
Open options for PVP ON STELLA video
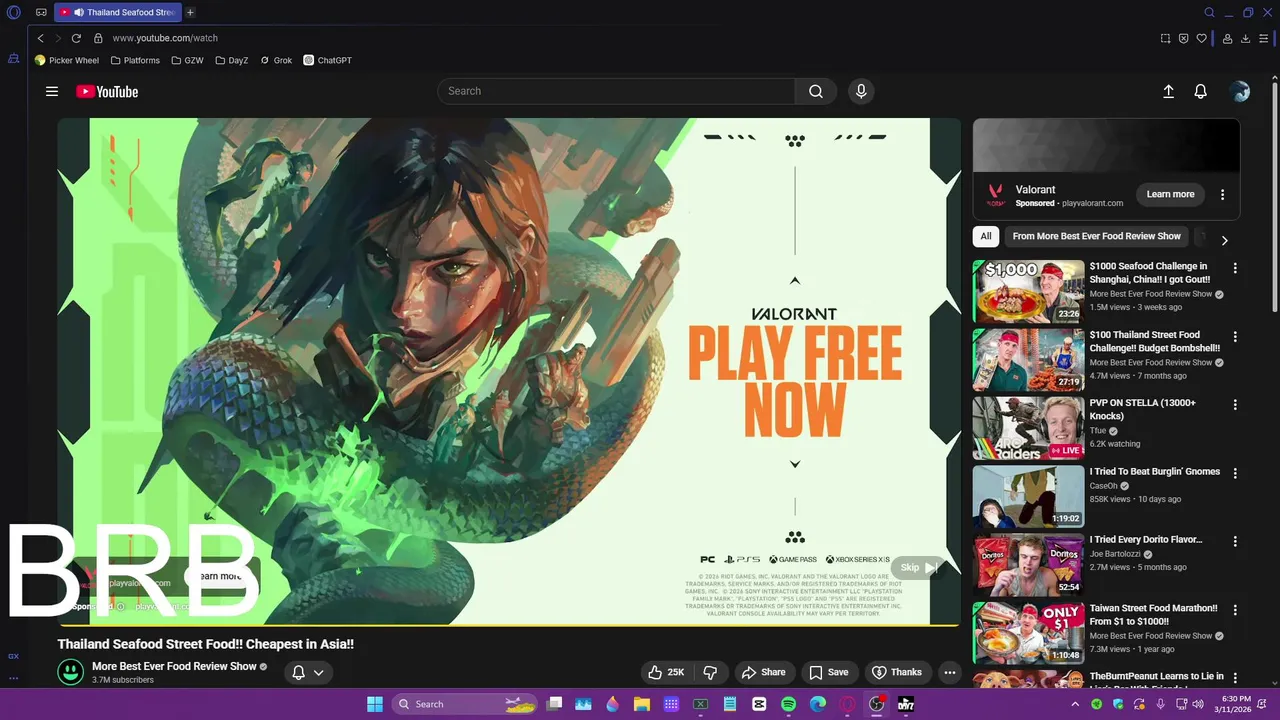coord(1235,404)
